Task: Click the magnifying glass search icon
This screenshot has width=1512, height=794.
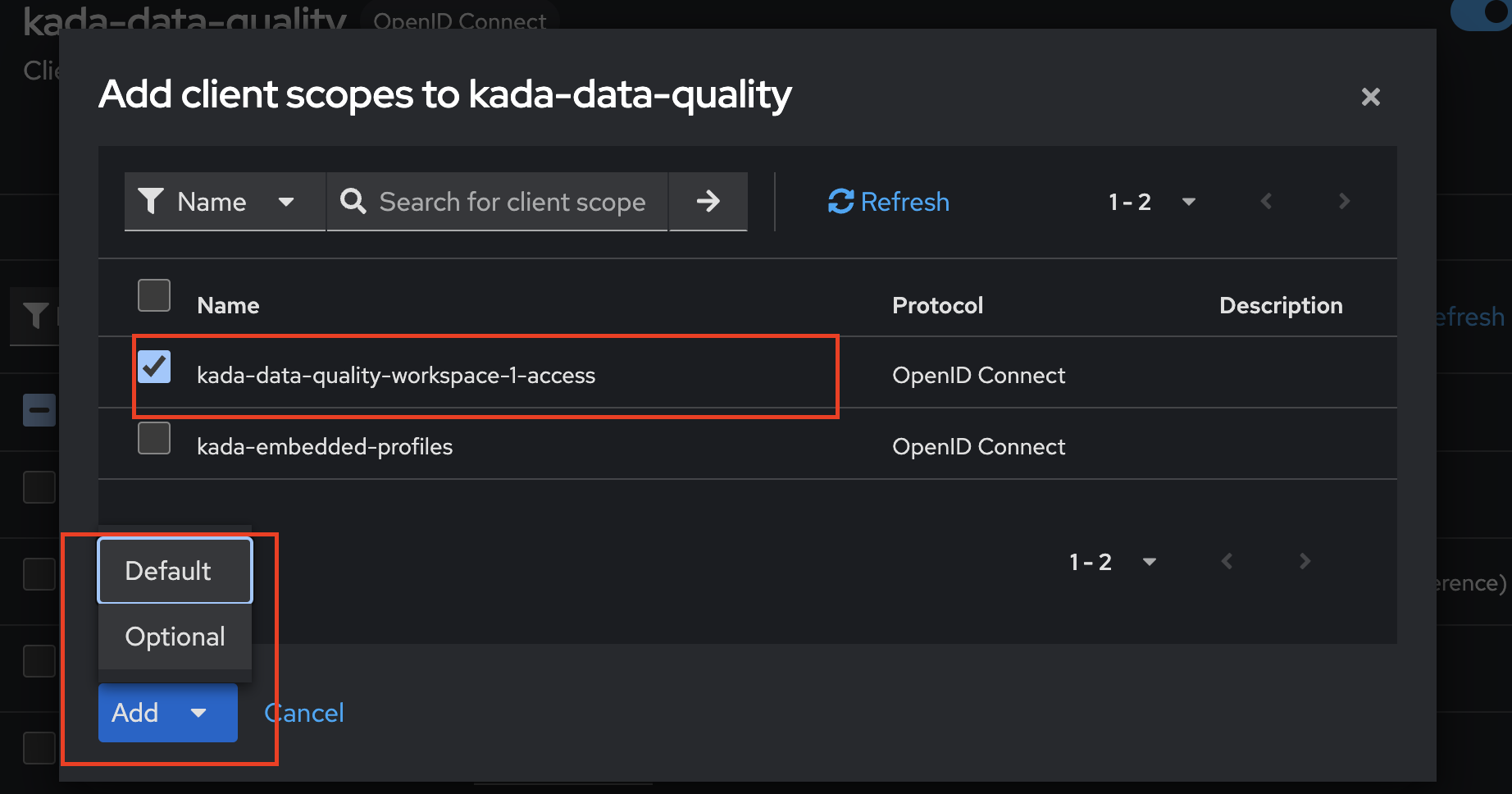Action: [353, 201]
